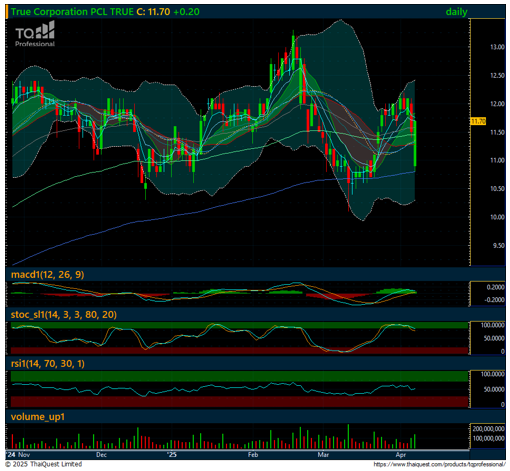This screenshot has height=471, width=510.
Task: Click the +0.20 price change value
Action: (186, 12)
